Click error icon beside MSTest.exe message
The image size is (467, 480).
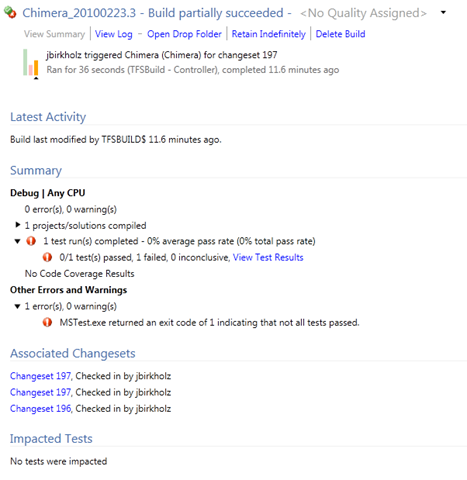click(x=47, y=323)
